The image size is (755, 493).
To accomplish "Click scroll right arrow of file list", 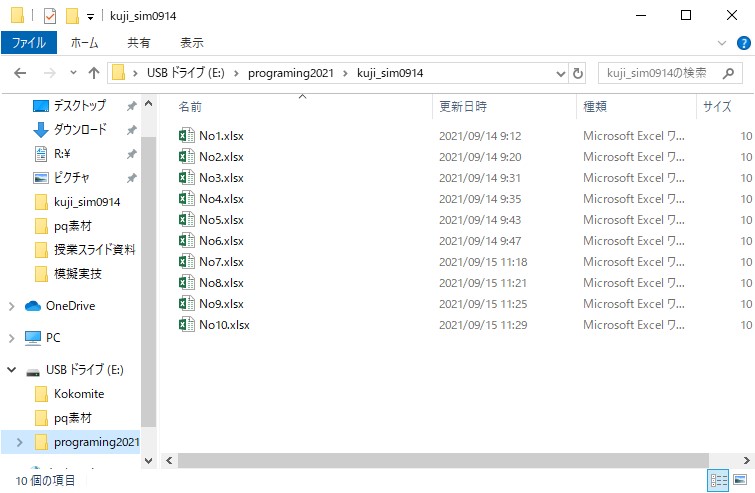I will click(746, 461).
